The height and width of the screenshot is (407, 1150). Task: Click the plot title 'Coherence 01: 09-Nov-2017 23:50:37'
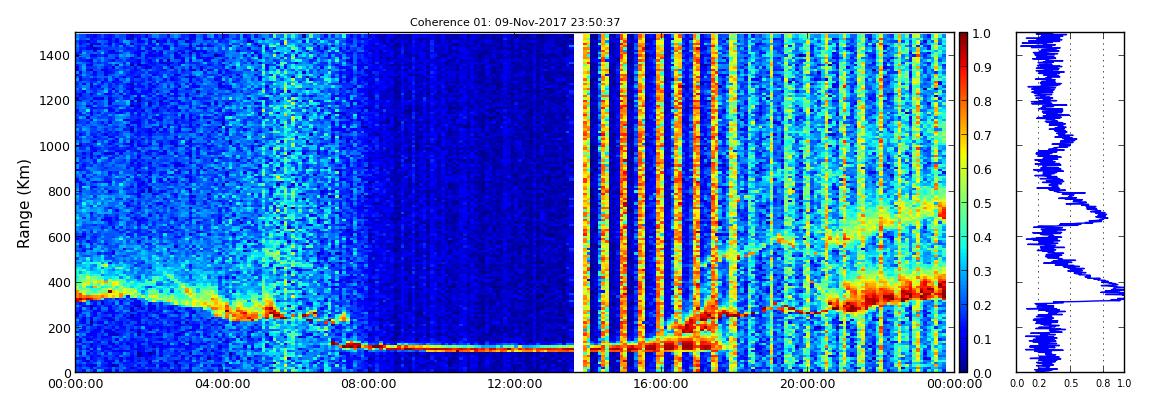point(515,22)
